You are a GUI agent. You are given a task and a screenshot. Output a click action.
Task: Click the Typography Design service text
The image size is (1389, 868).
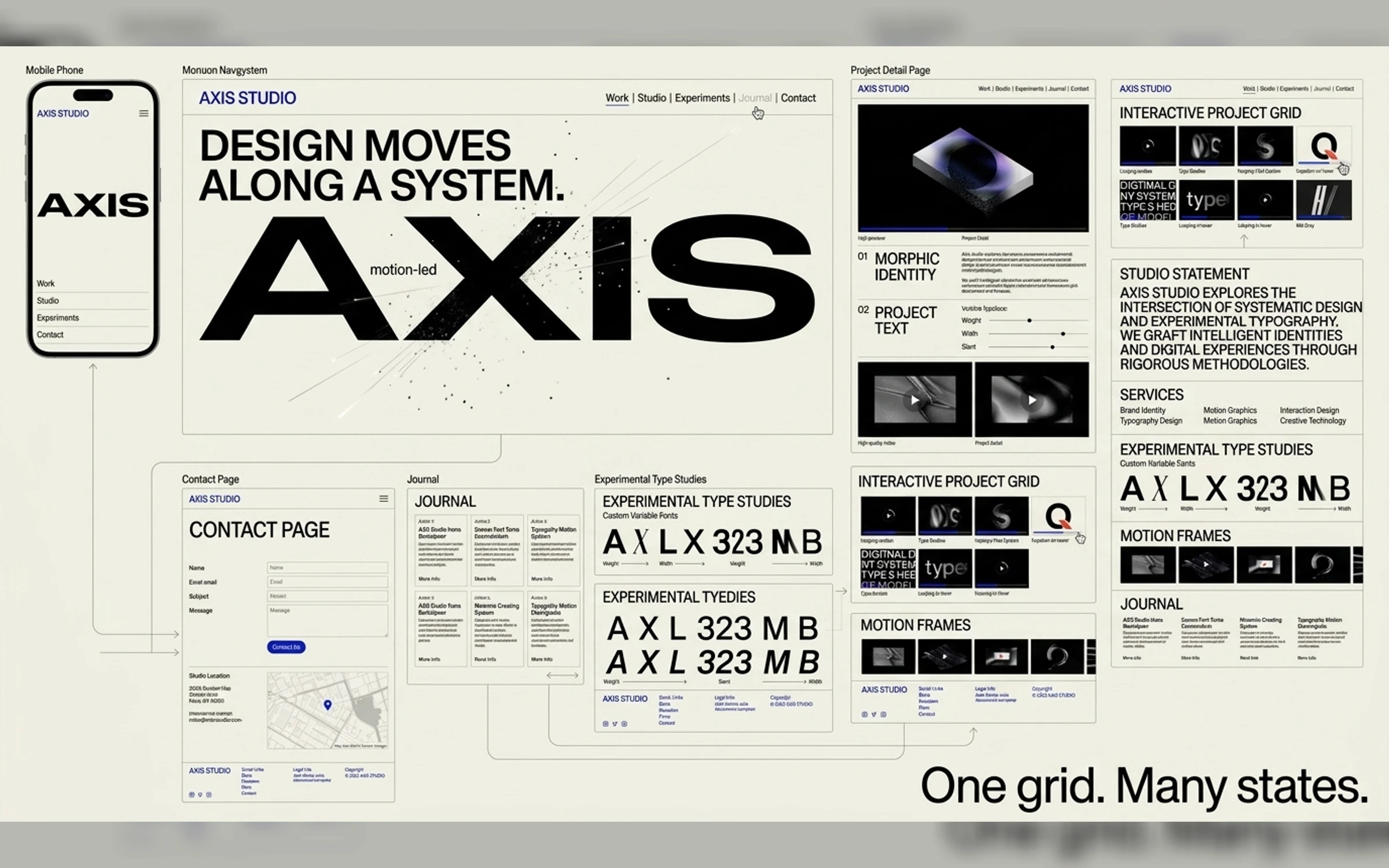click(1151, 421)
